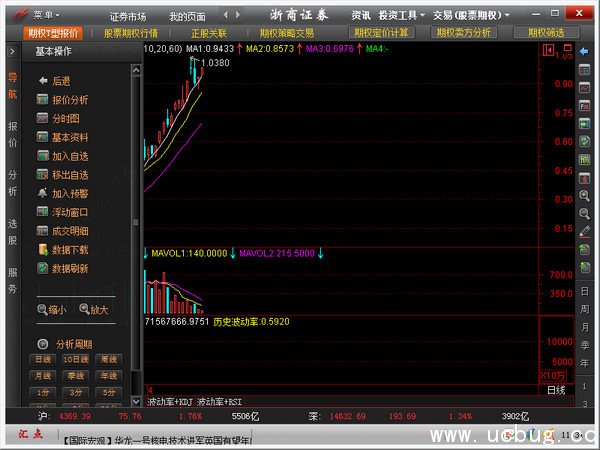This screenshot has width=600, height=450.
Task: Choose the 10日线 period button
Action: coord(76,359)
